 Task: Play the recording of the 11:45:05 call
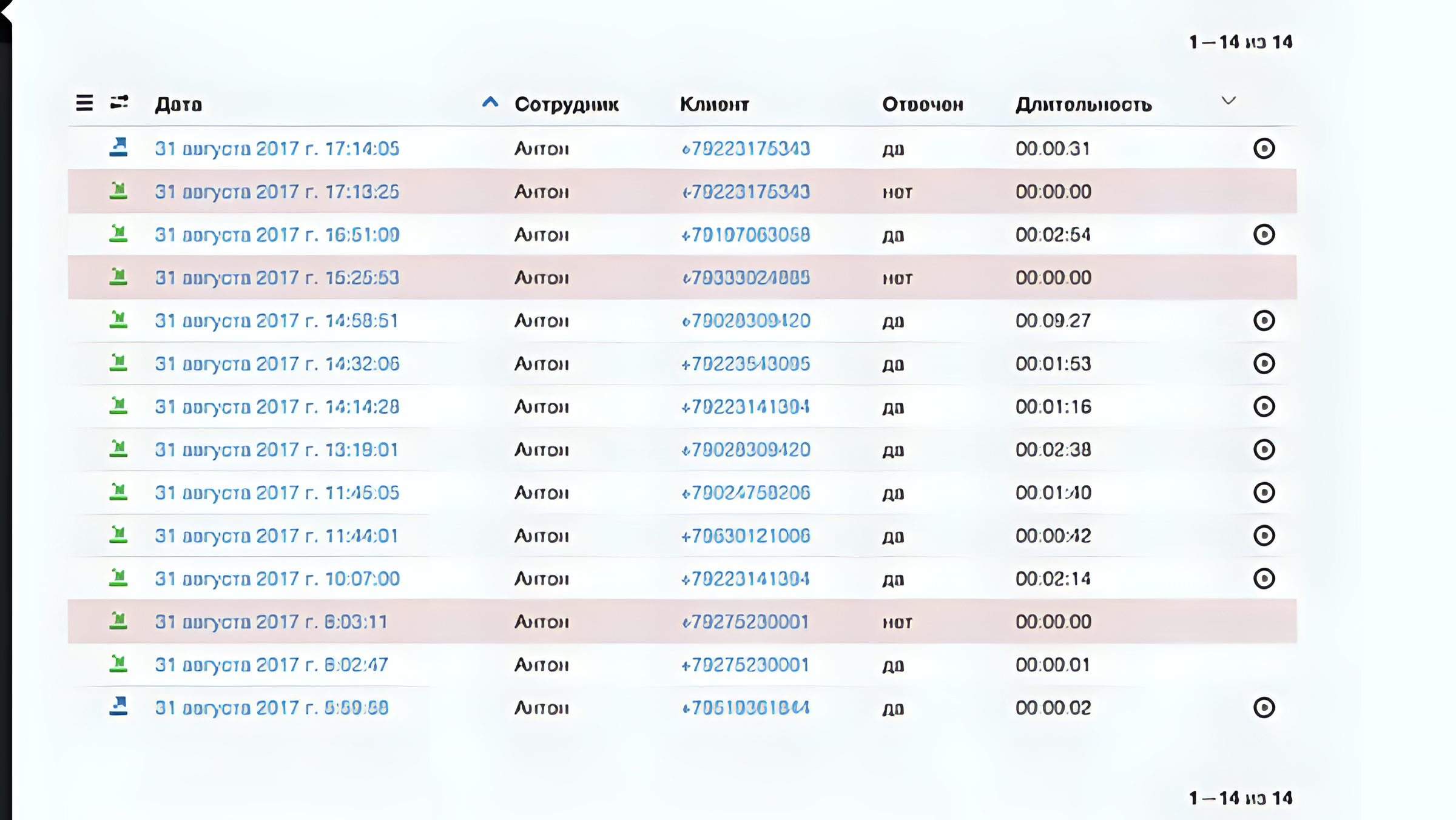click(x=1264, y=492)
